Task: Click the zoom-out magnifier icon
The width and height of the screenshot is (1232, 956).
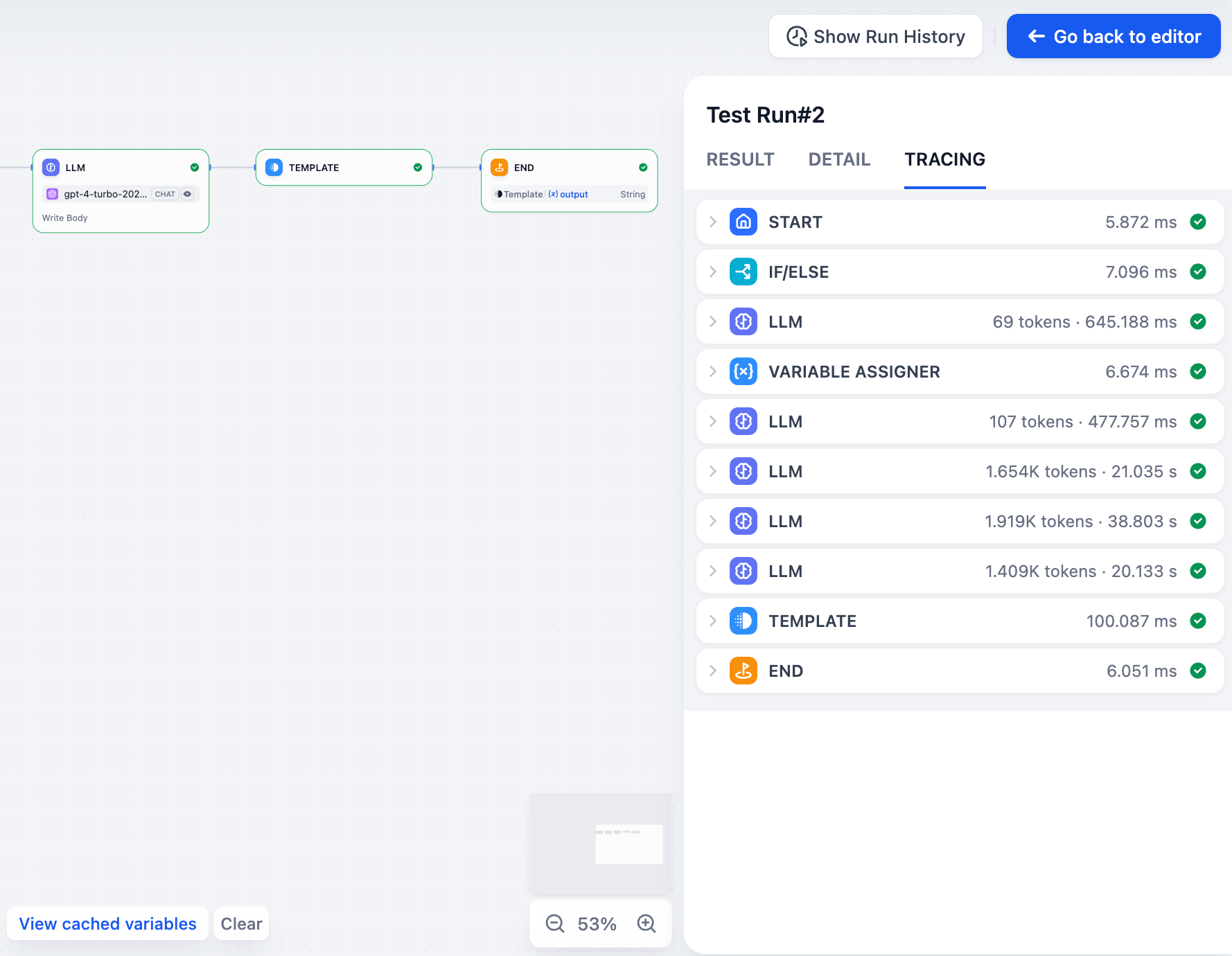Action: (554, 923)
